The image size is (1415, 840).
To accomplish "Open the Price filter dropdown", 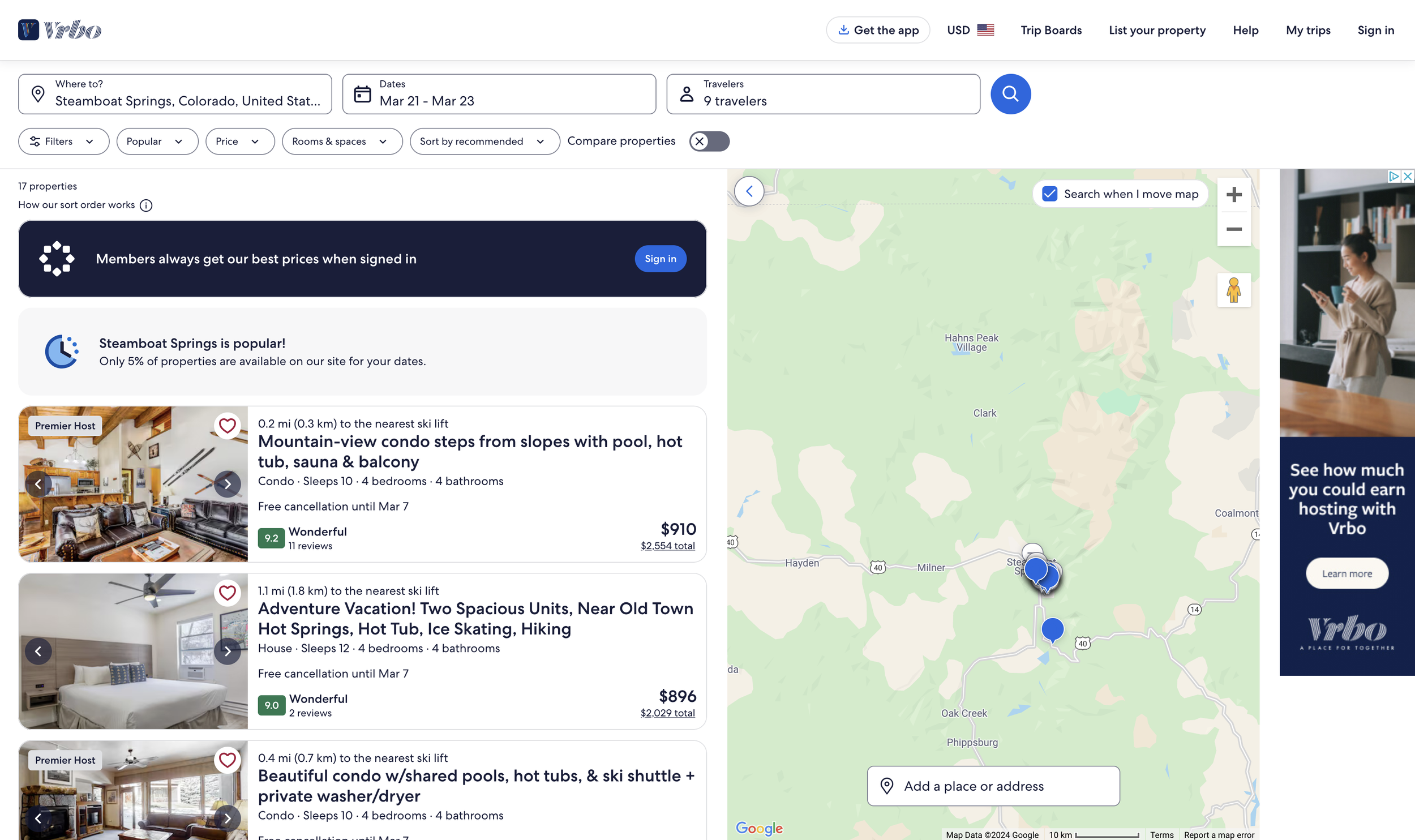I will pos(240,142).
